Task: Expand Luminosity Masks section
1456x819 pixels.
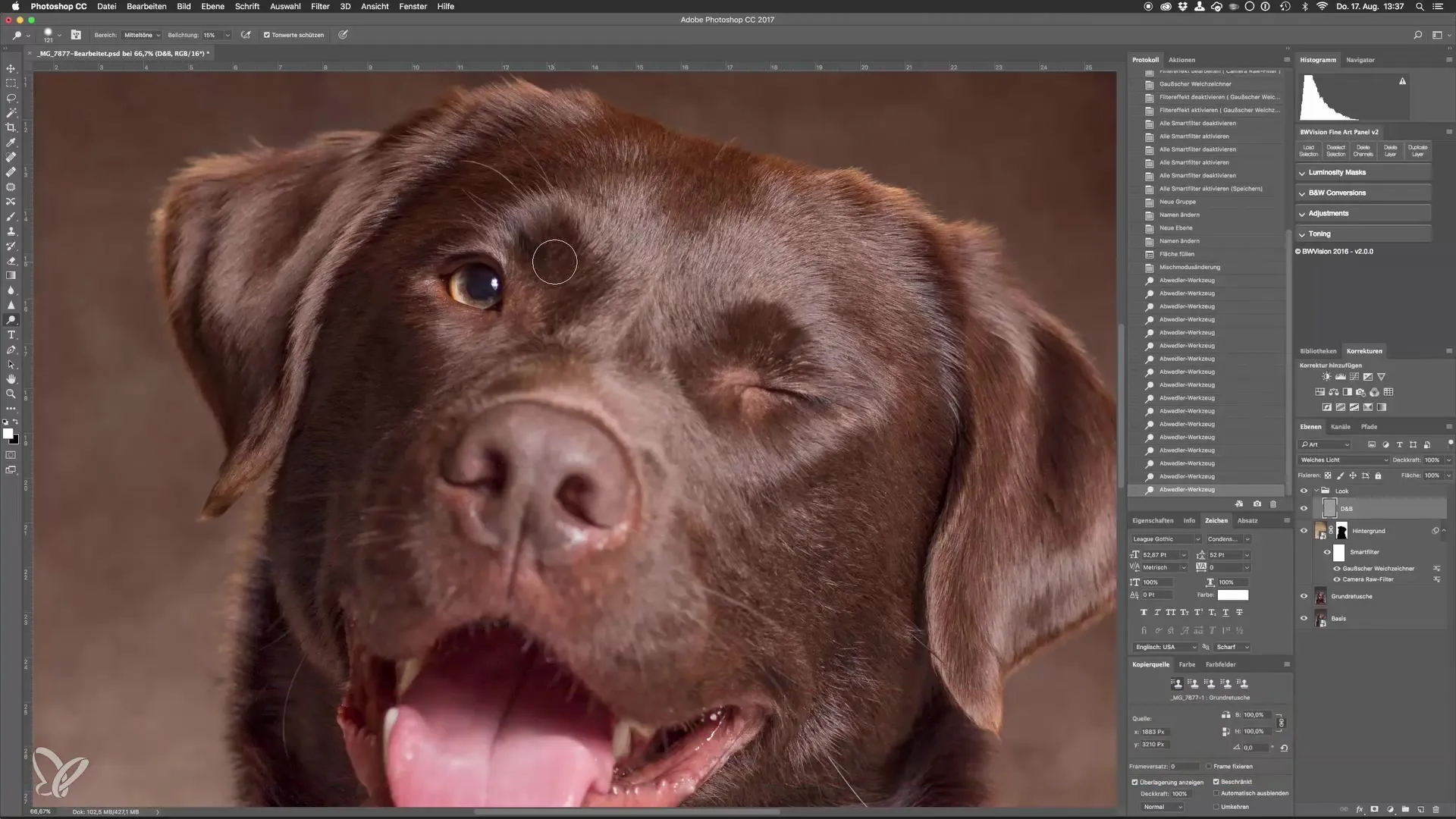Action: [x=1363, y=173]
